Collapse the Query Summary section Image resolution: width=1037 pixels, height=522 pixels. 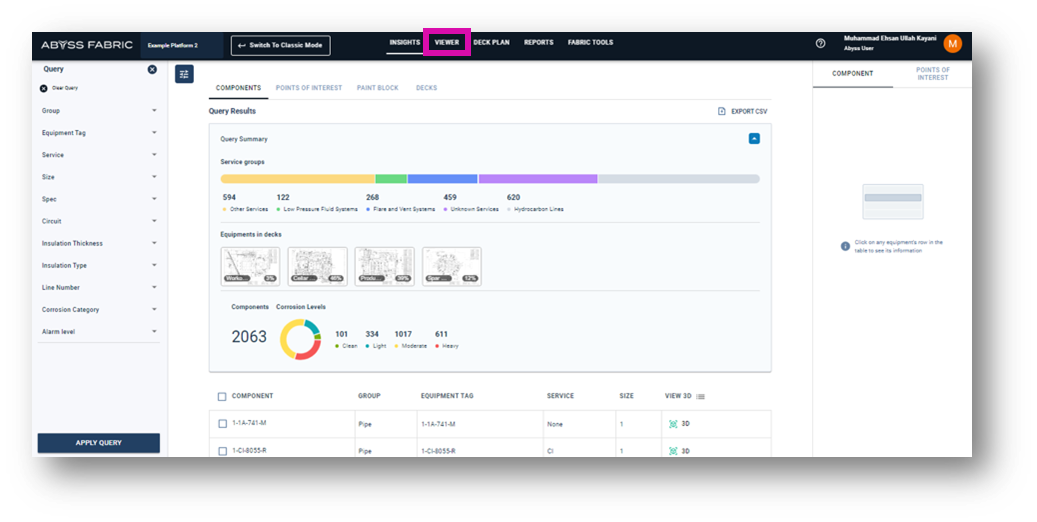754,139
